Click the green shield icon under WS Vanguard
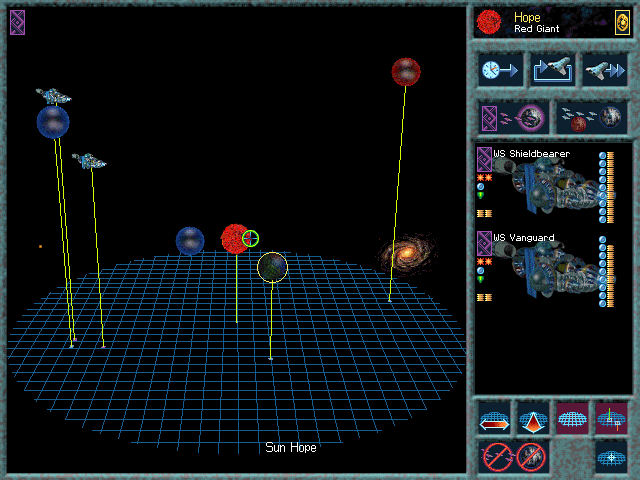The width and height of the screenshot is (640, 480). [x=480, y=279]
